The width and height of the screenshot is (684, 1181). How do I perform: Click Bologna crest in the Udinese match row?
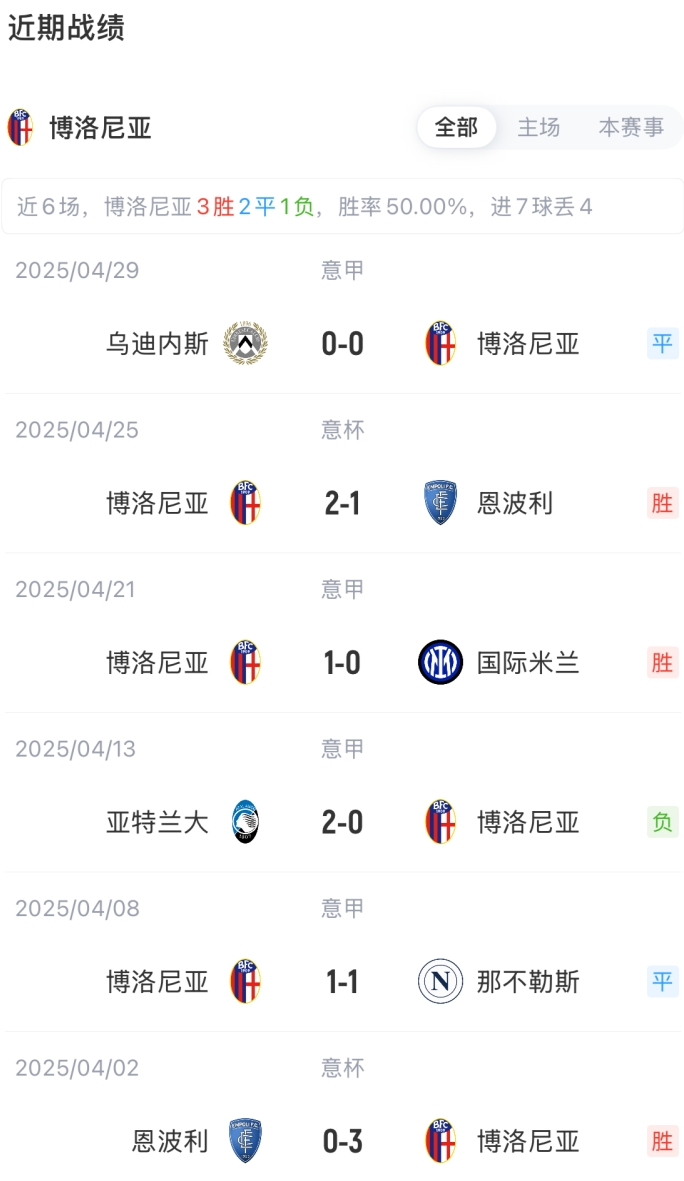(440, 344)
